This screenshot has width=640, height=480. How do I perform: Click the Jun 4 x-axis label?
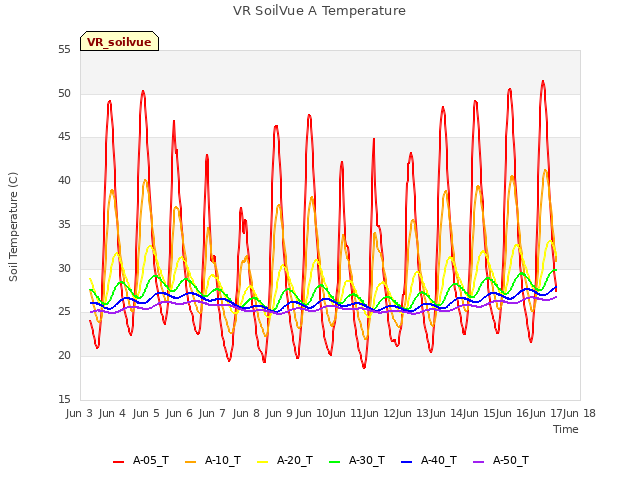click(x=112, y=413)
